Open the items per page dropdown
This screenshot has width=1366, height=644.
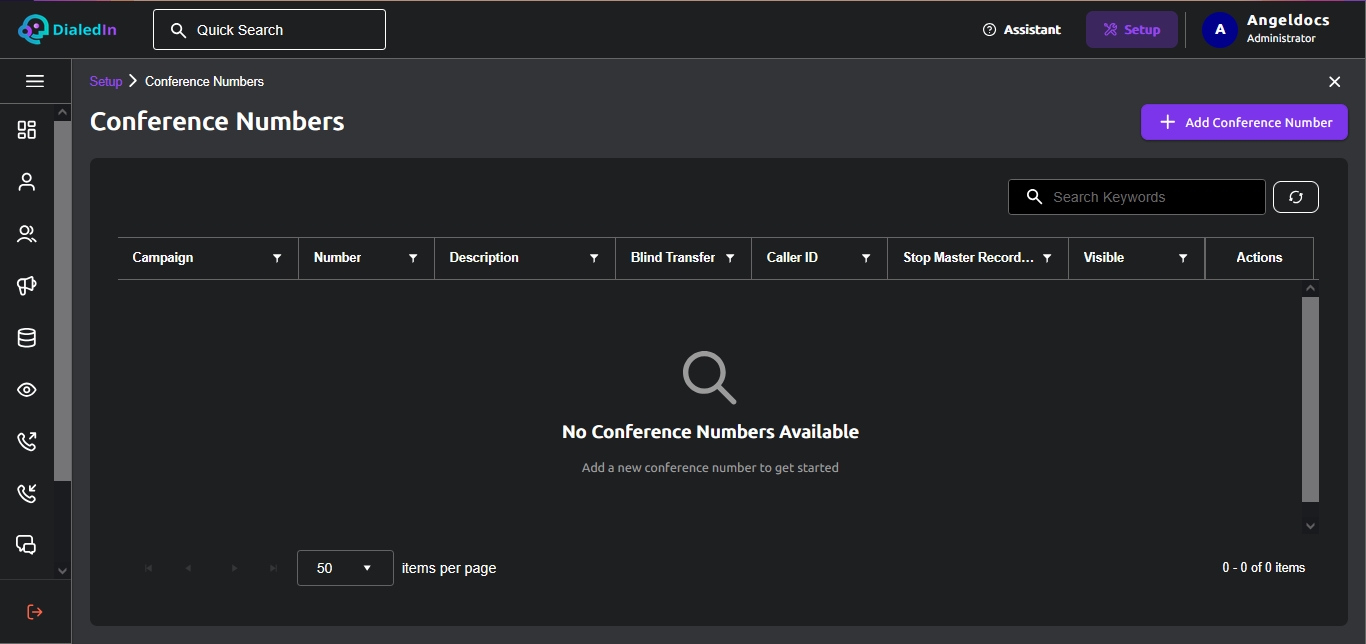coord(345,568)
